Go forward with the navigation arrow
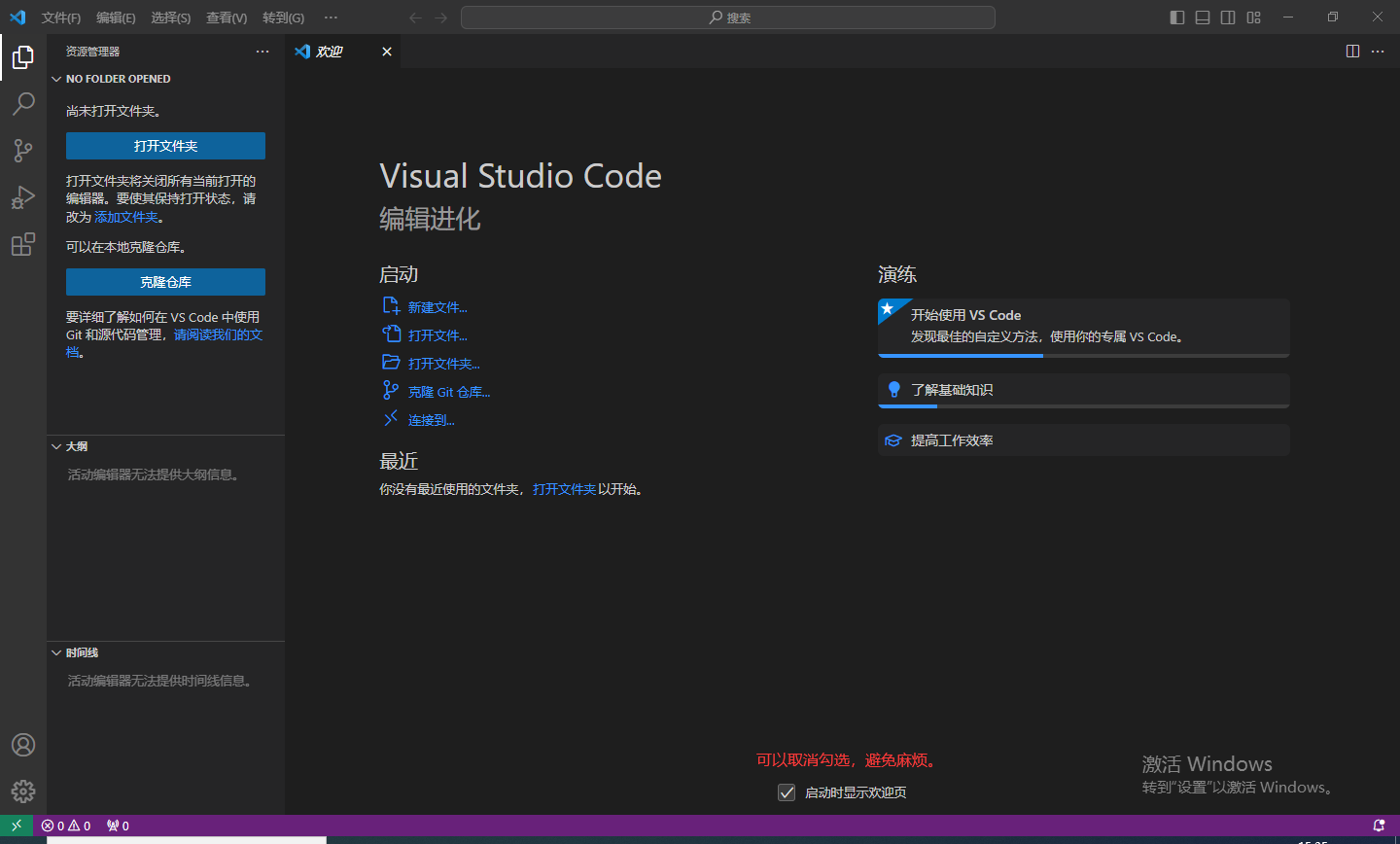 [441, 18]
